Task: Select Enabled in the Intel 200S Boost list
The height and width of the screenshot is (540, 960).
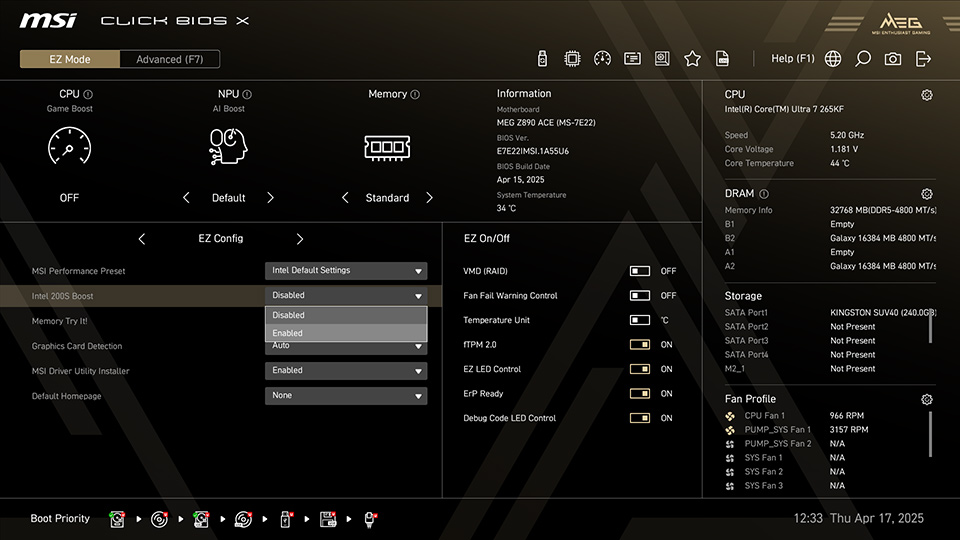Action: pos(346,333)
